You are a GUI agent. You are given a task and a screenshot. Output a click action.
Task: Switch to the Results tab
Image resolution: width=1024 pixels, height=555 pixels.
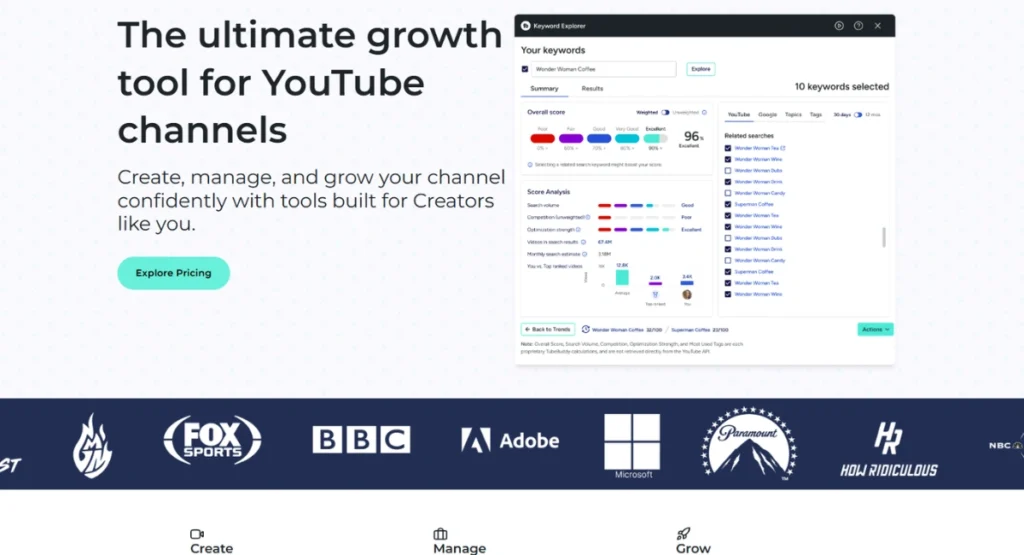click(x=592, y=89)
